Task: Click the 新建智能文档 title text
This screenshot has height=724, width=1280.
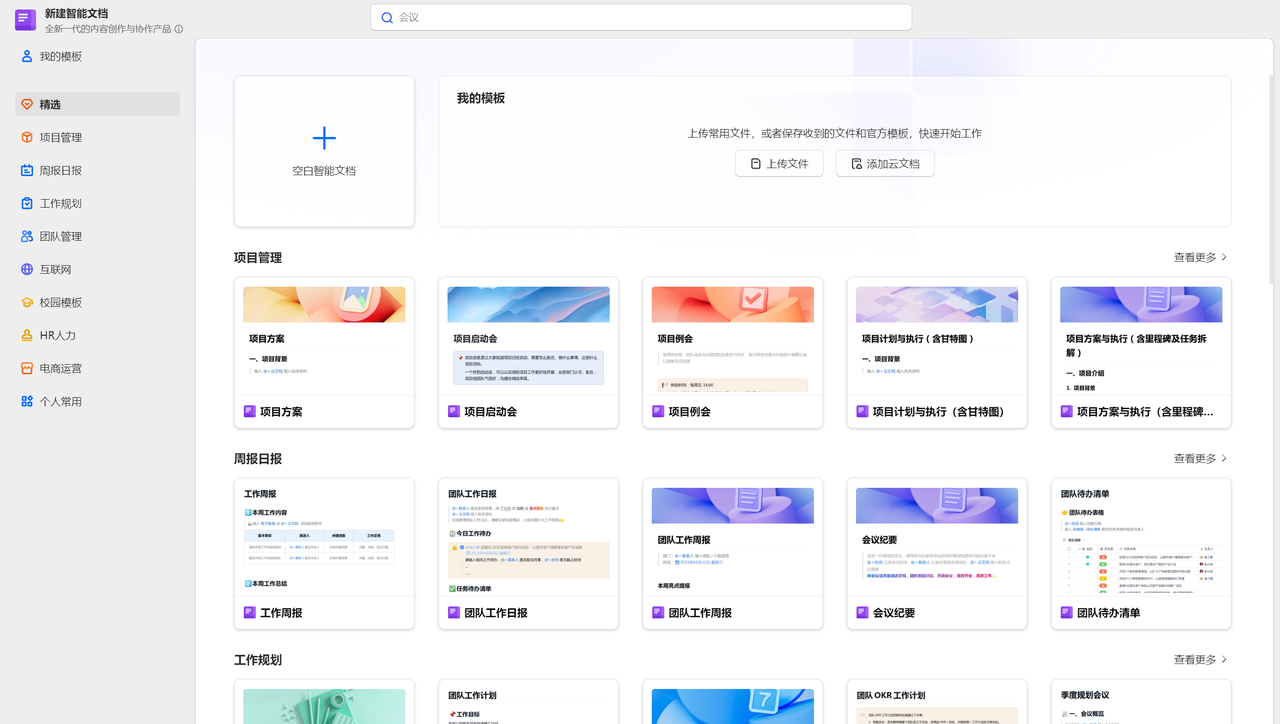Action: (76, 13)
